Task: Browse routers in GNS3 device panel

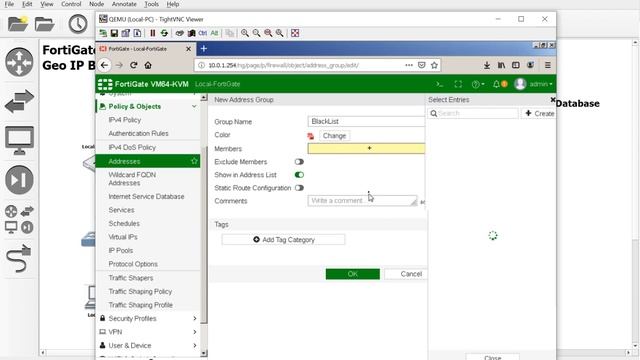Action: (x=19, y=62)
